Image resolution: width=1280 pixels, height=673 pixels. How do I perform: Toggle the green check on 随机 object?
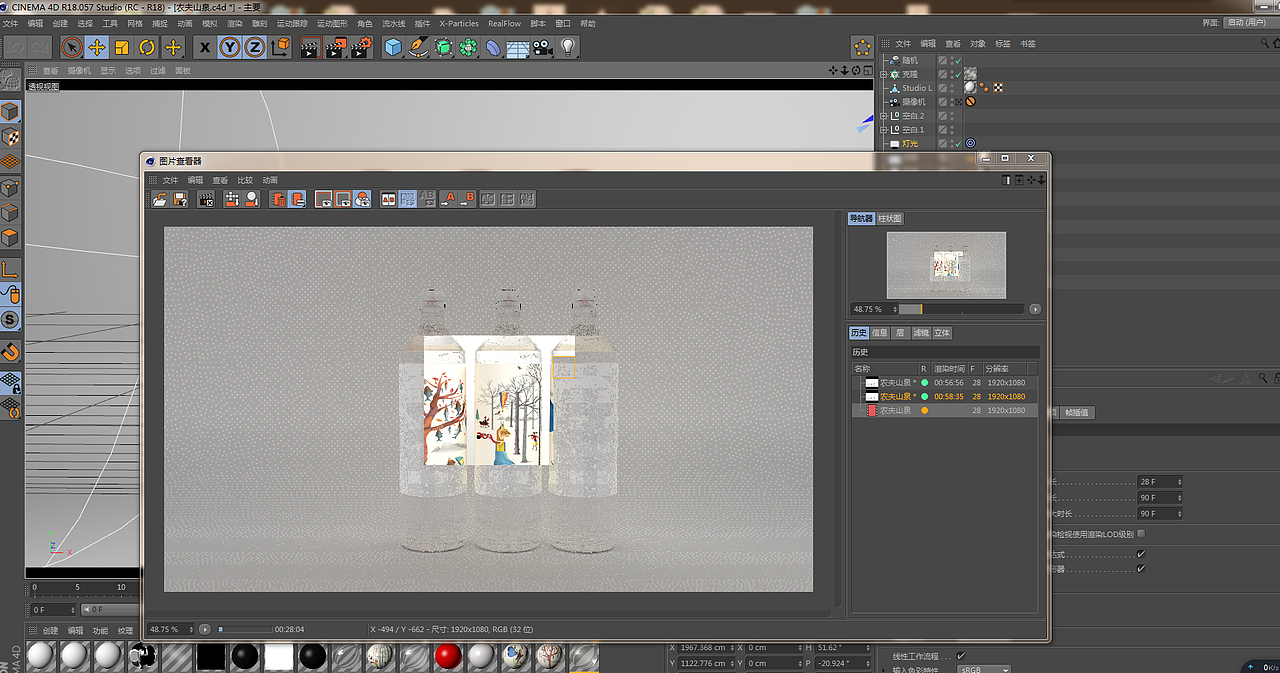958,60
